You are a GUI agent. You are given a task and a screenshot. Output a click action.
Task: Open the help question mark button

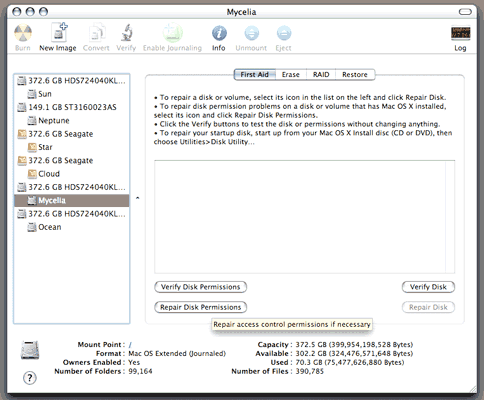(x=30, y=378)
